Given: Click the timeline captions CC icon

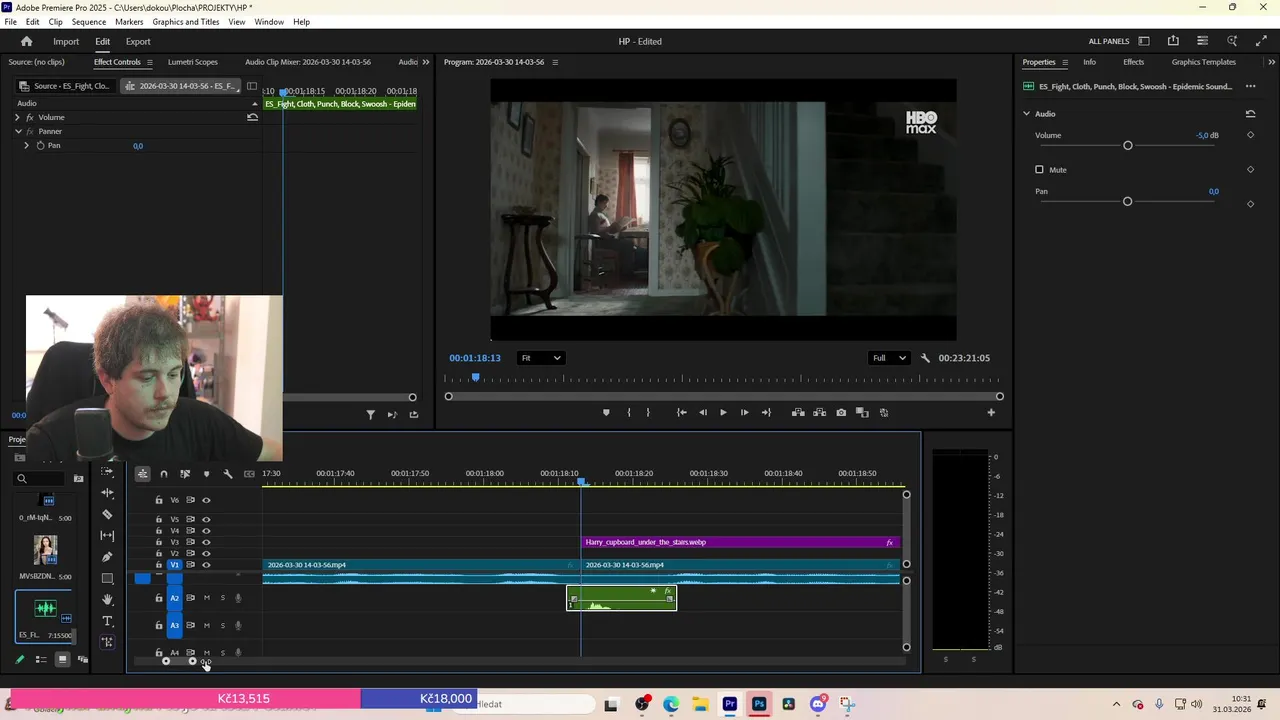Looking at the screenshot, I should point(249,474).
